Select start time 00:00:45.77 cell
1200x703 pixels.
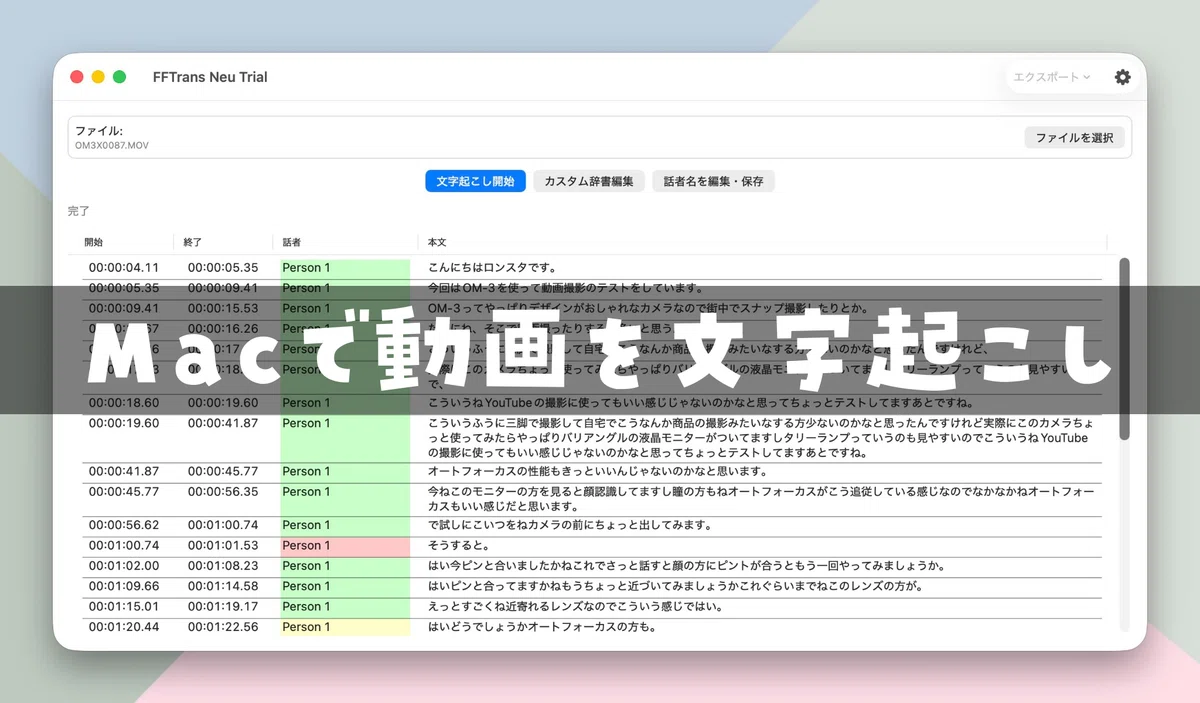(x=124, y=491)
